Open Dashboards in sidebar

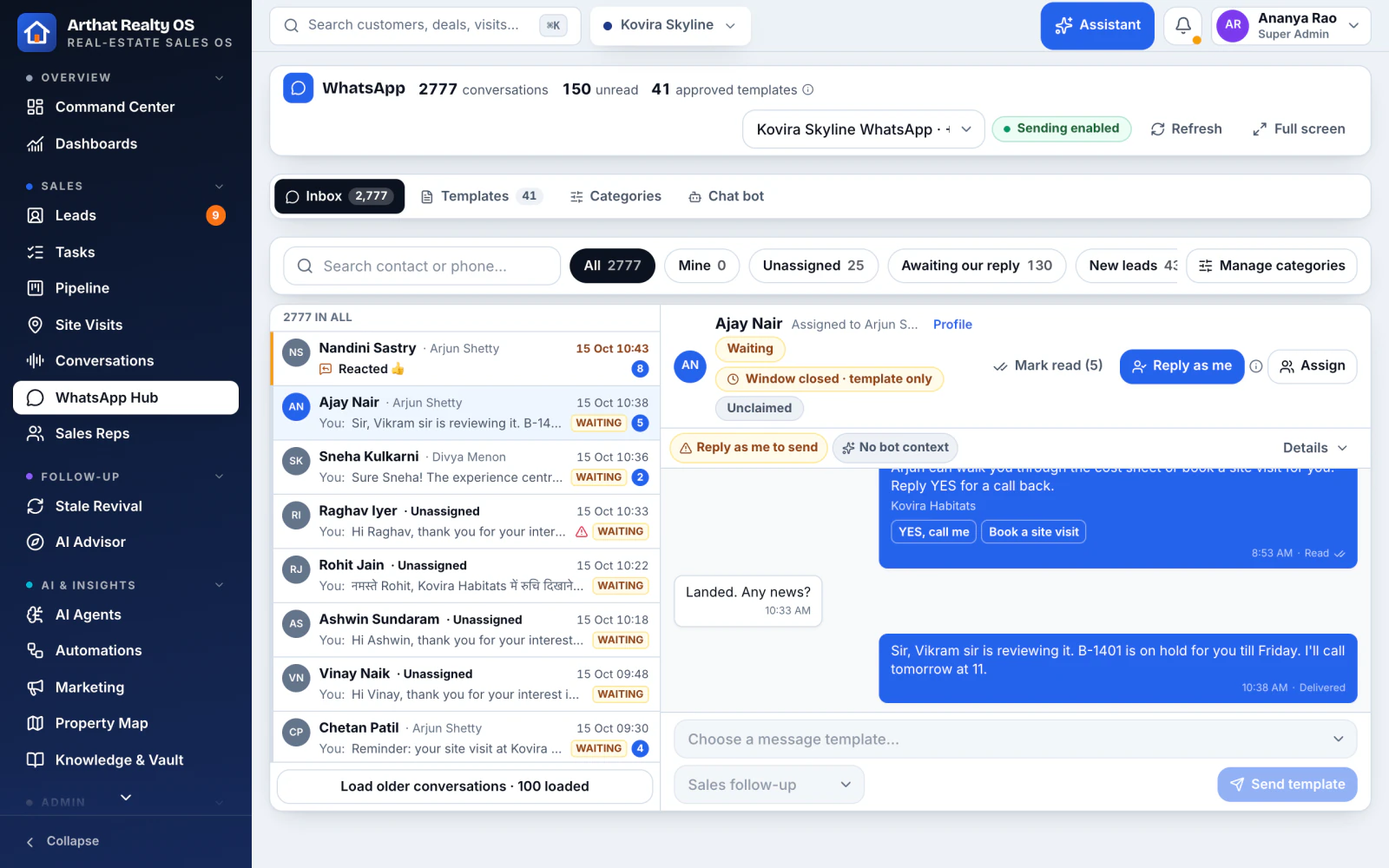pyautogui.click(x=126, y=144)
